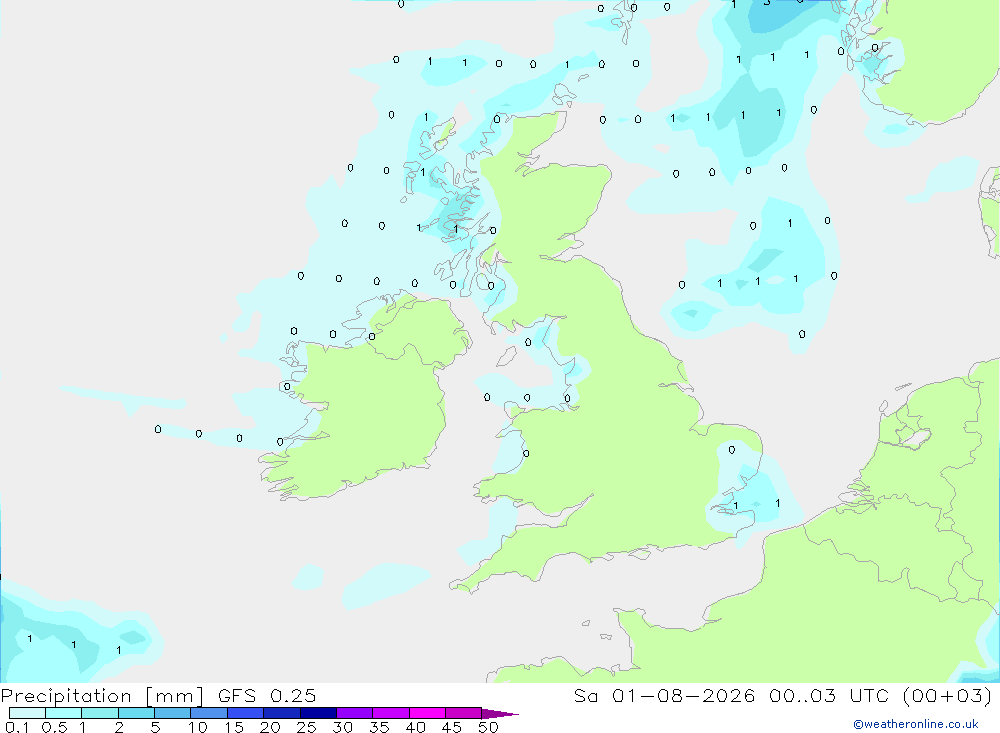Click the date 'Sa 01-08-2026'
The width and height of the screenshot is (1000, 733).
click(665, 696)
